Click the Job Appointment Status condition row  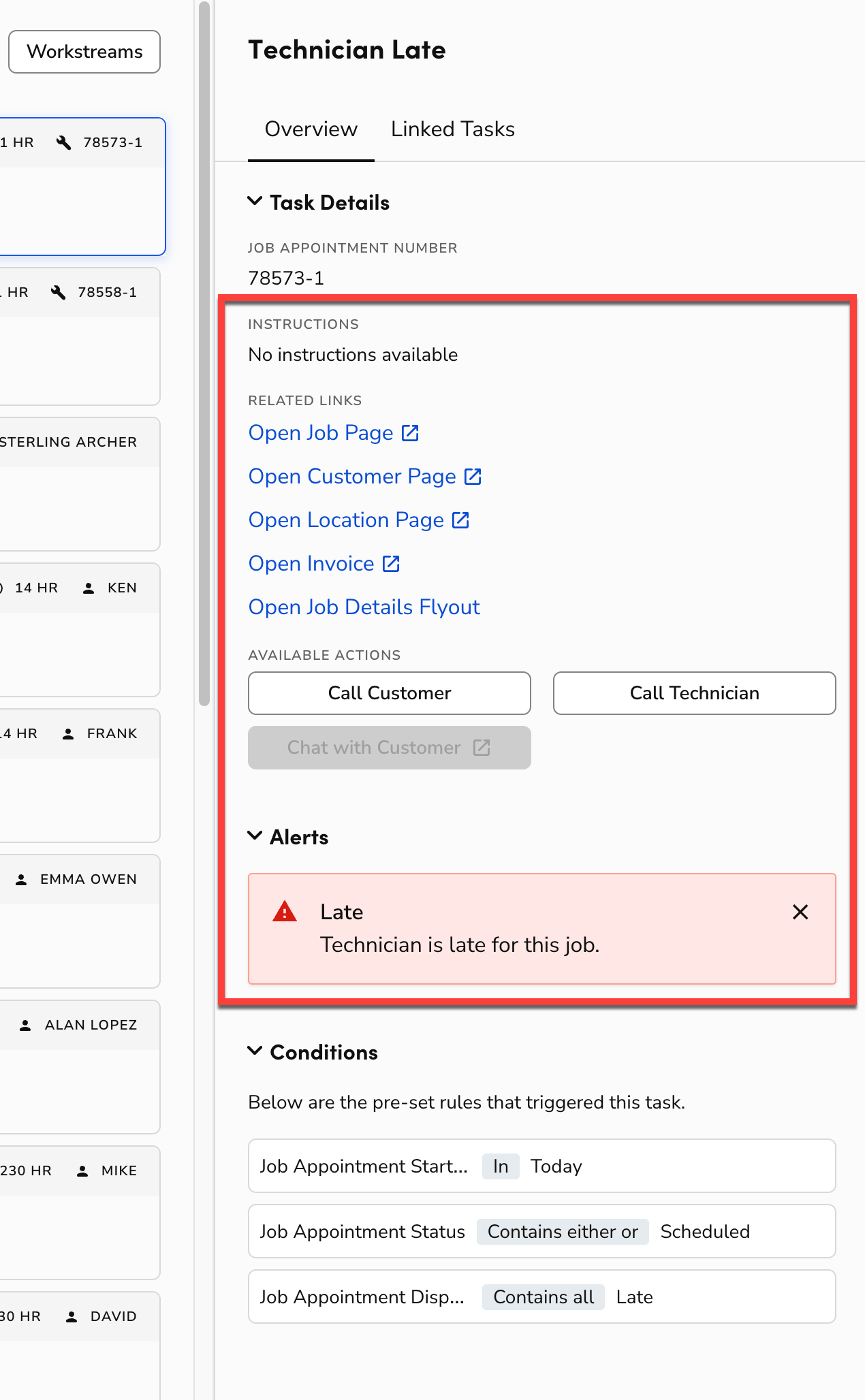(542, 1231)
